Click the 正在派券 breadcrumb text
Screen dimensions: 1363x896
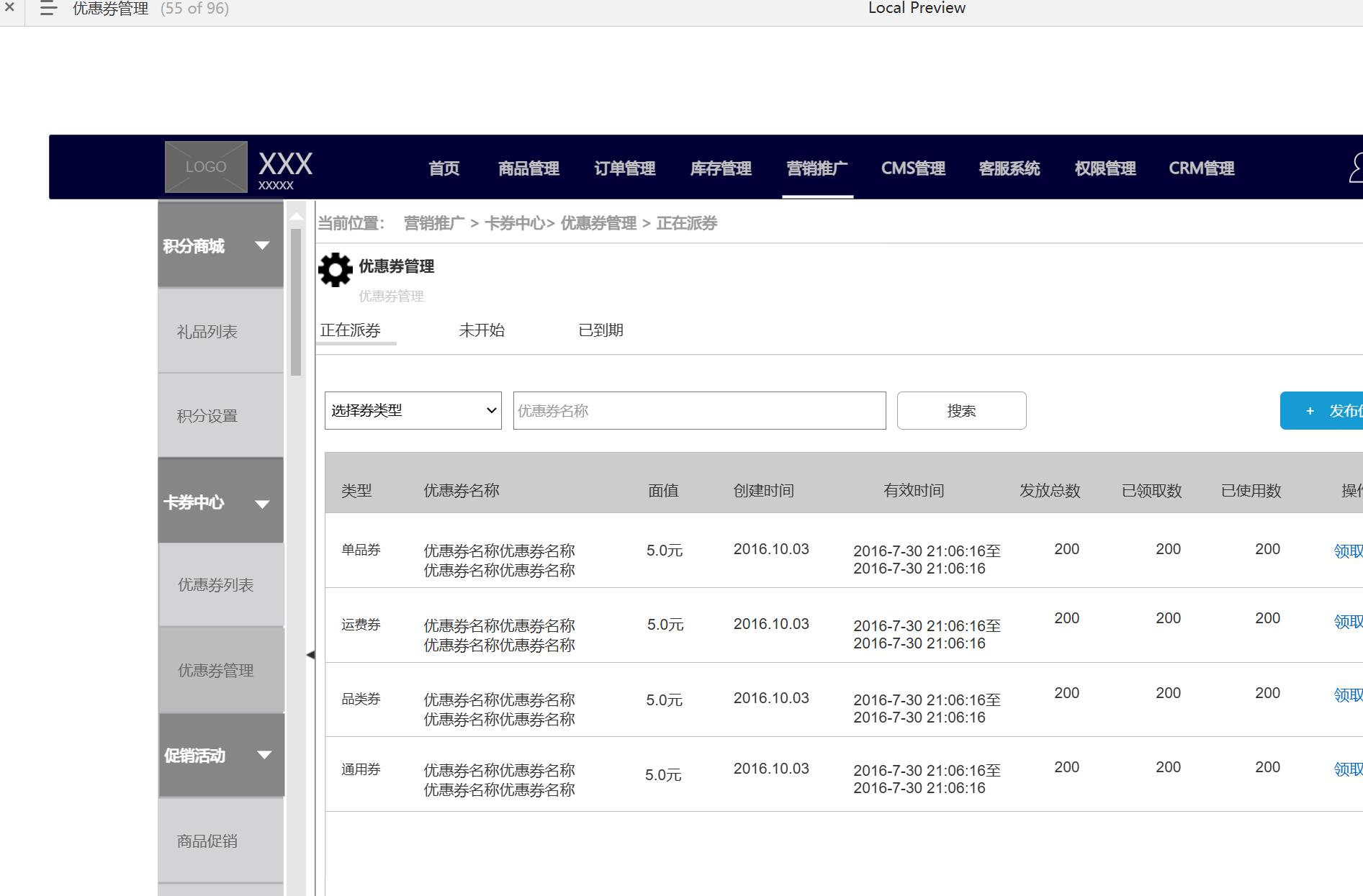coord(687,224)
